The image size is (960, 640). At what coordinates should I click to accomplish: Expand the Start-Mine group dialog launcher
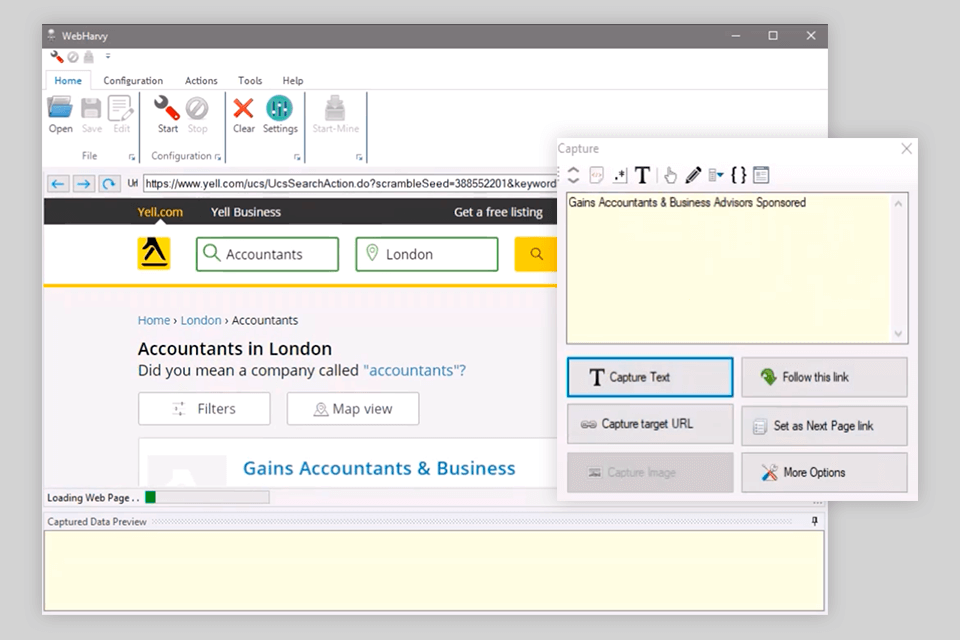click(359, 157)
